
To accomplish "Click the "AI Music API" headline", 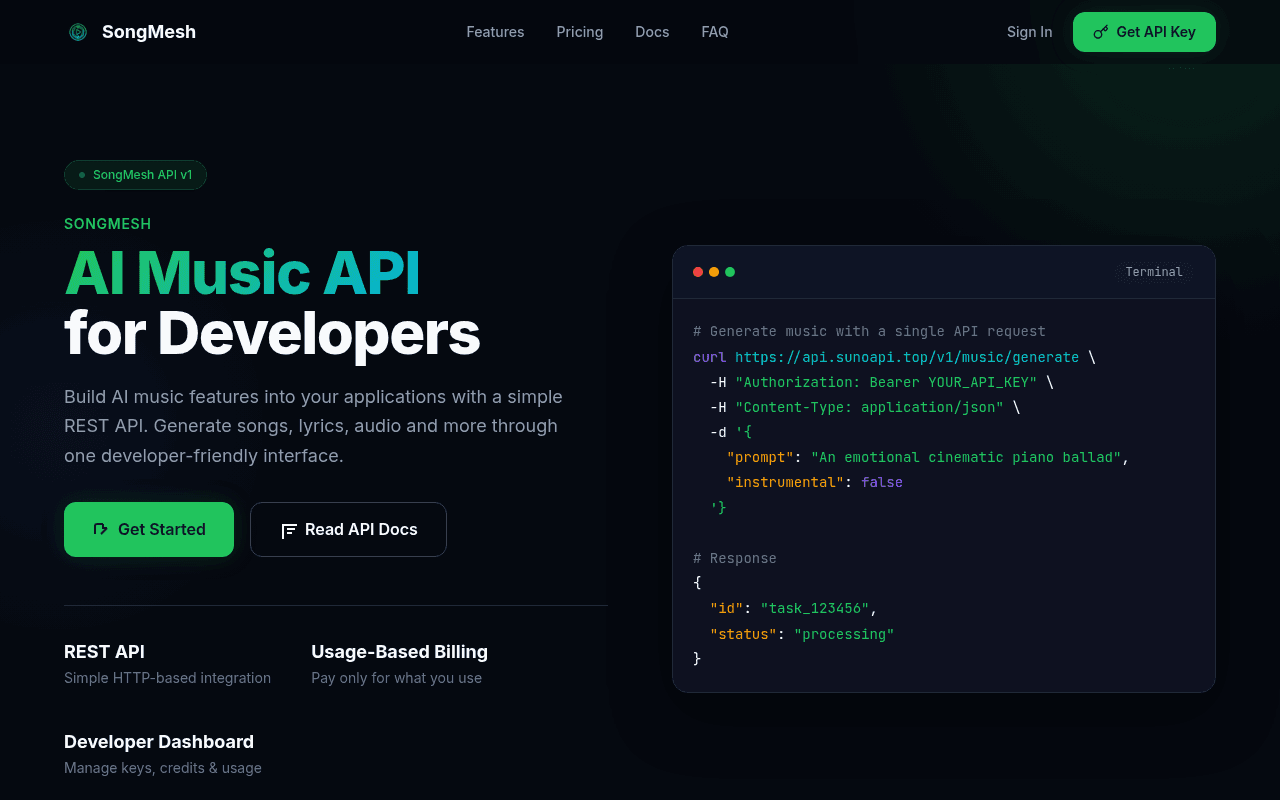I will [242, 272].
